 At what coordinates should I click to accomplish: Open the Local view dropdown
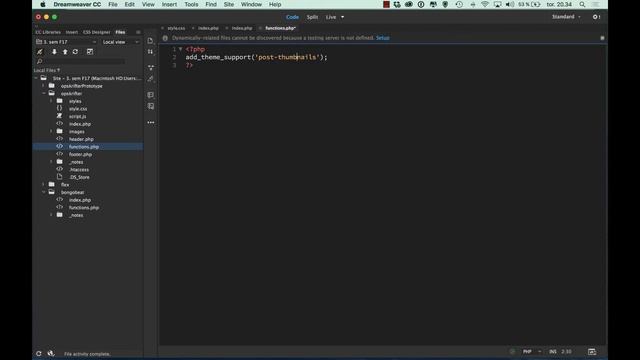coord(120,42)
